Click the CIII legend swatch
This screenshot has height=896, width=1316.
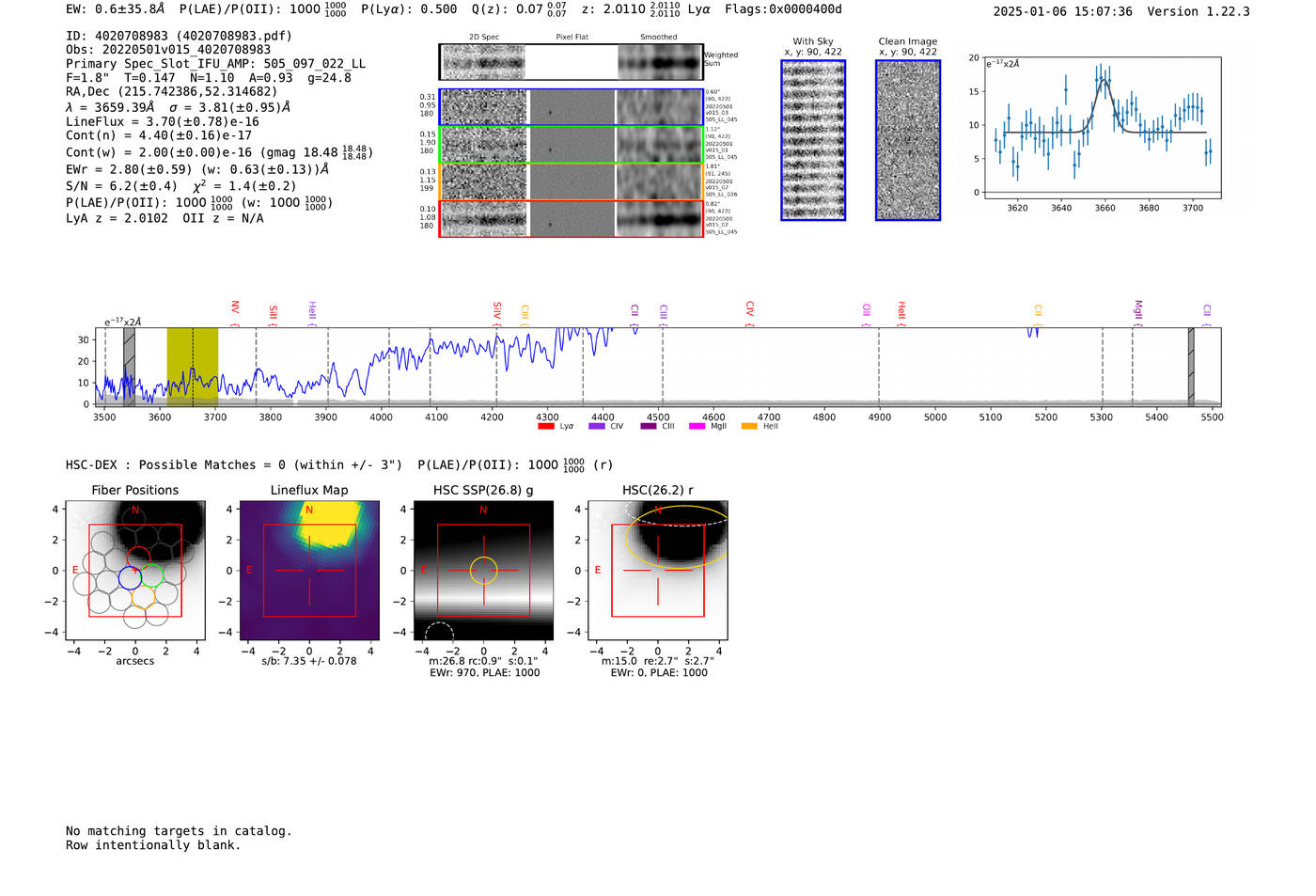[x=648, y=426]
